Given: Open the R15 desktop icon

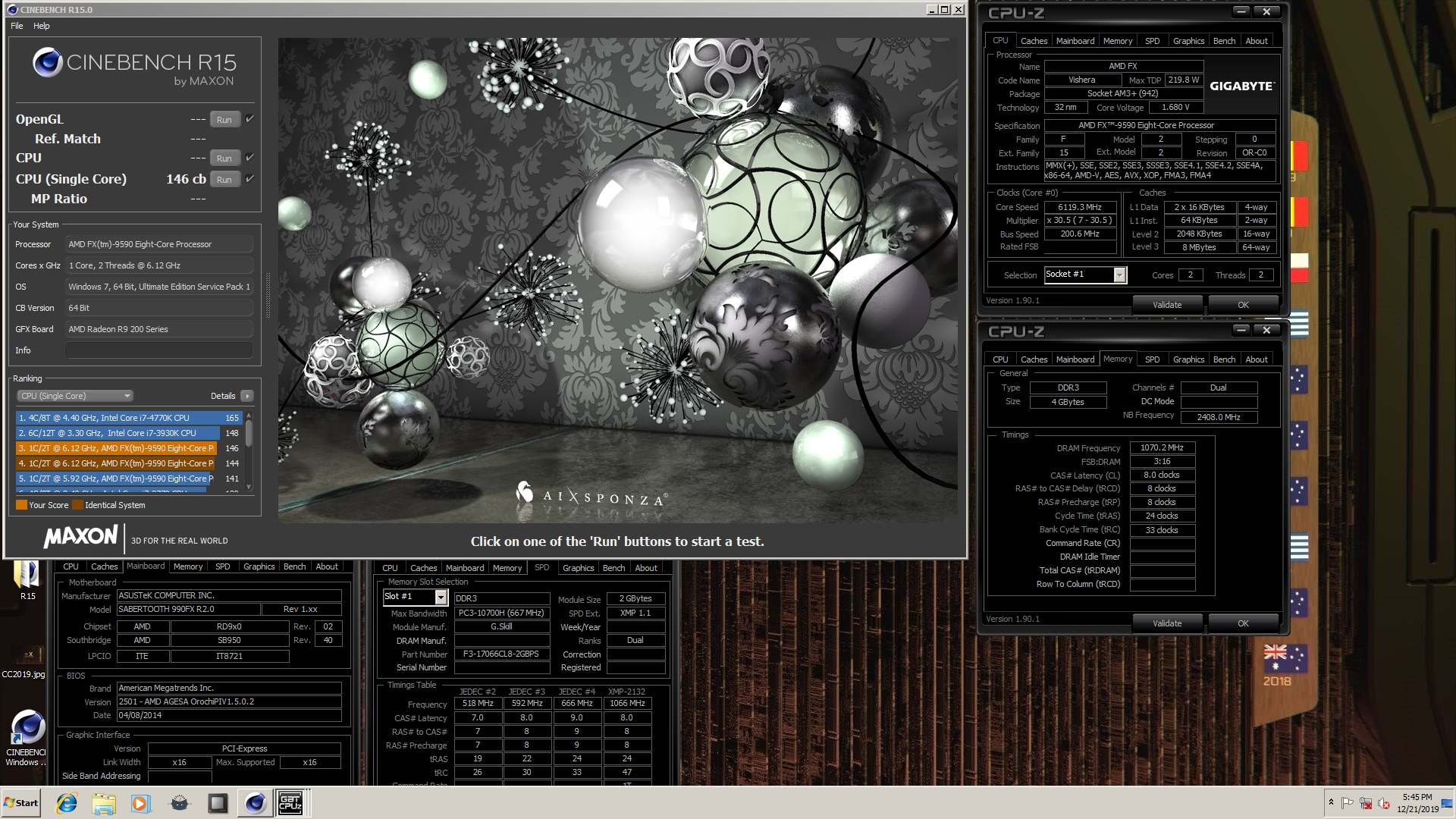Looking at the screenshot, I should 27,580.
